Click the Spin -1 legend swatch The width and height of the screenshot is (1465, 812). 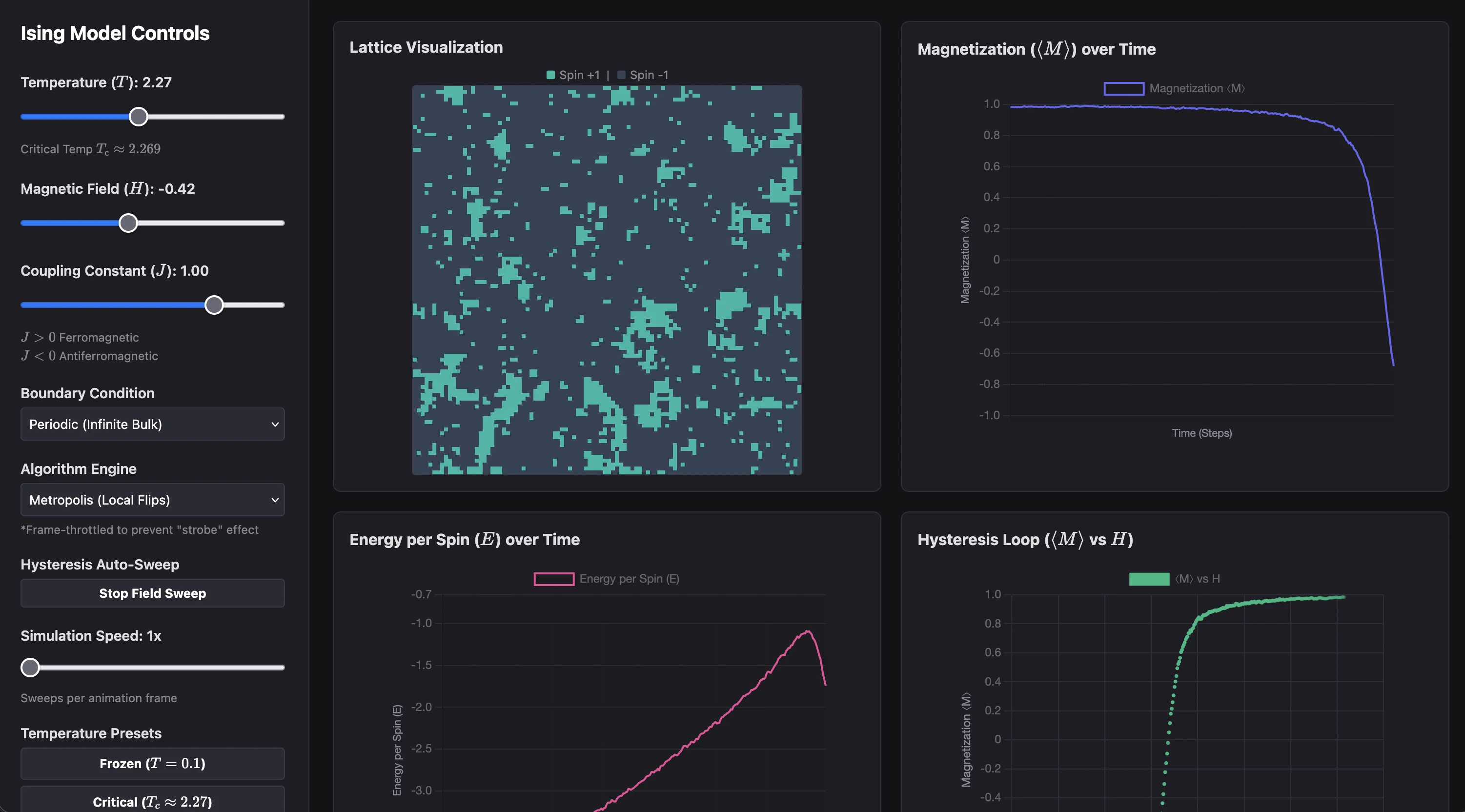[x=622, y=75]
